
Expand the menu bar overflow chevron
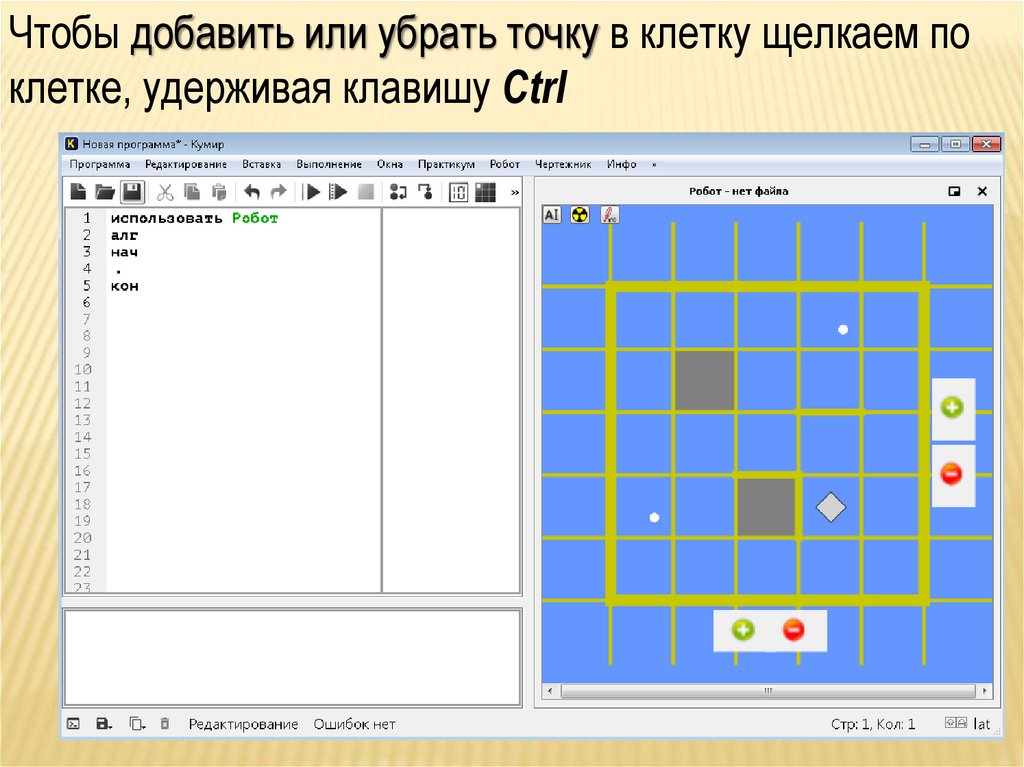[654, 164]
